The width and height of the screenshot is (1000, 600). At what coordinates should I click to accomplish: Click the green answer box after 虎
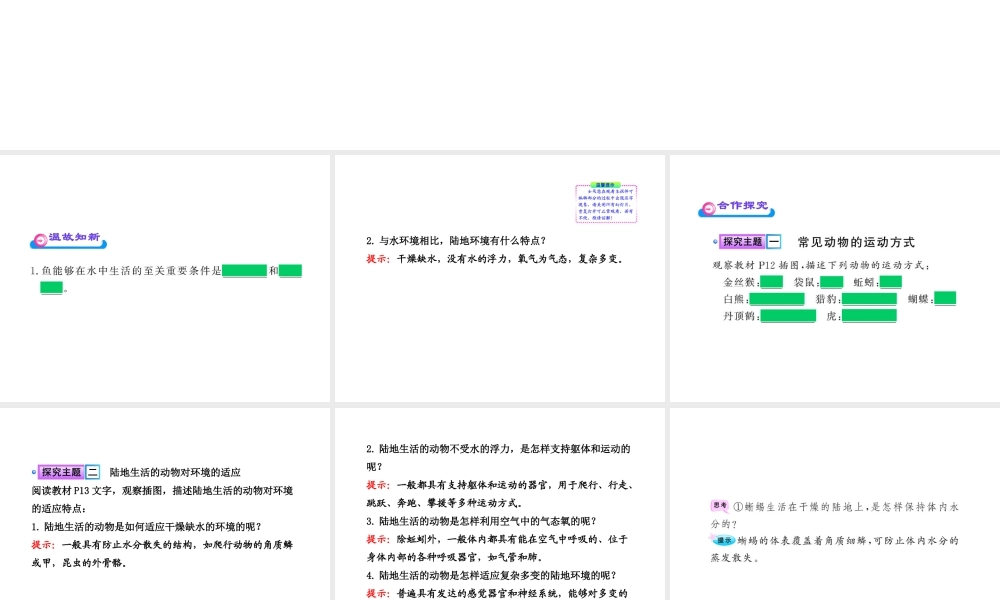coord(869,316)
